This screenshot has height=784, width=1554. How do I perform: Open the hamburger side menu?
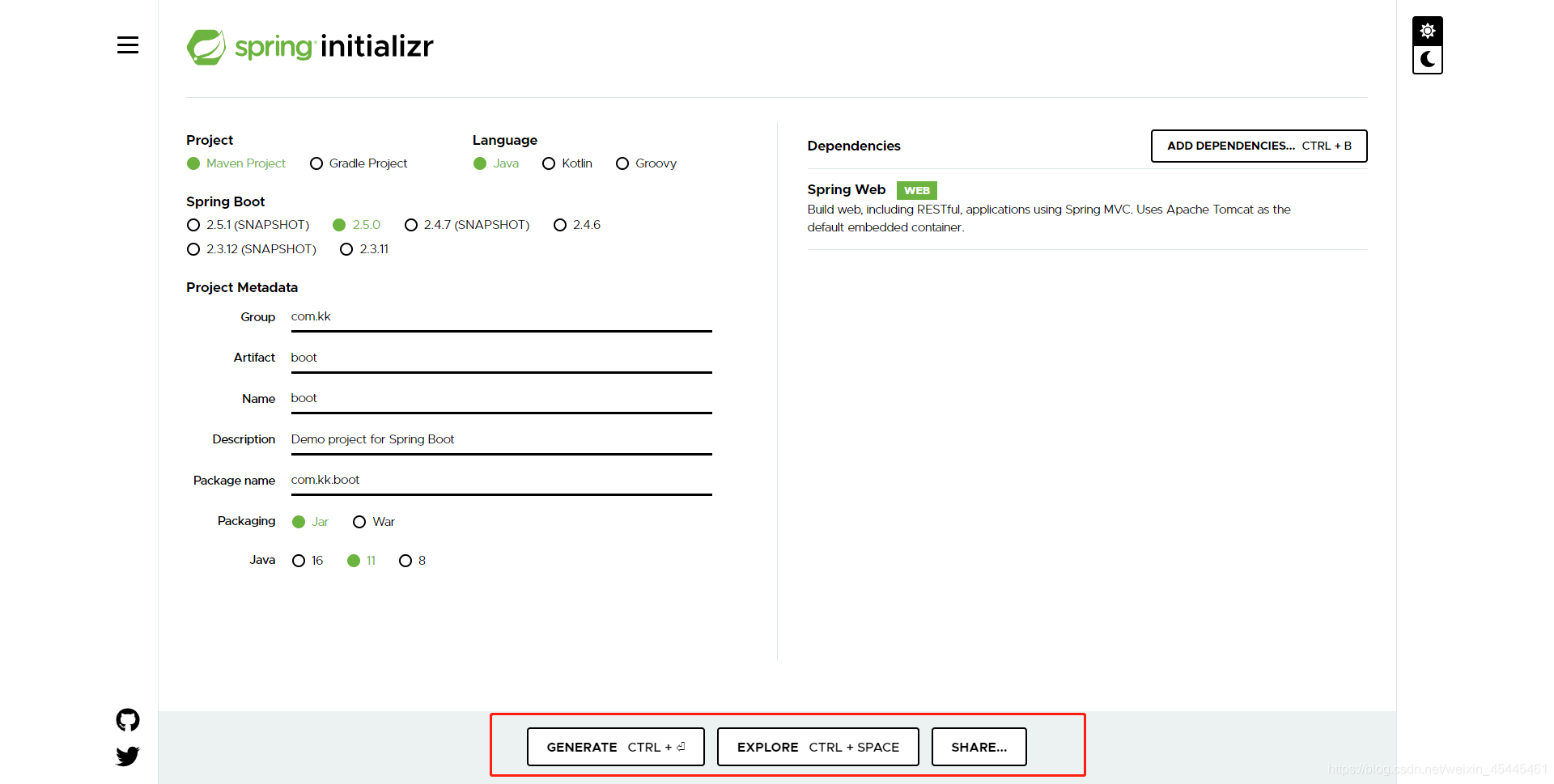tap(128, 45)
